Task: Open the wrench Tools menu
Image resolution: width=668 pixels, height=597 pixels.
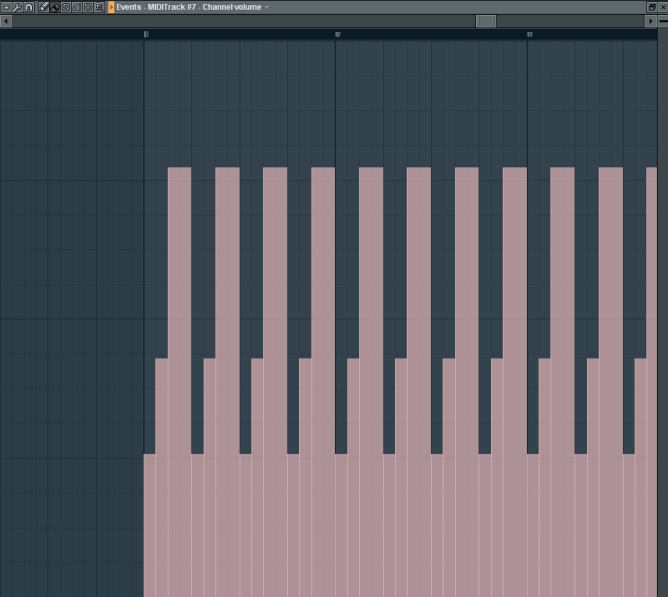Action: coord(17,7)
